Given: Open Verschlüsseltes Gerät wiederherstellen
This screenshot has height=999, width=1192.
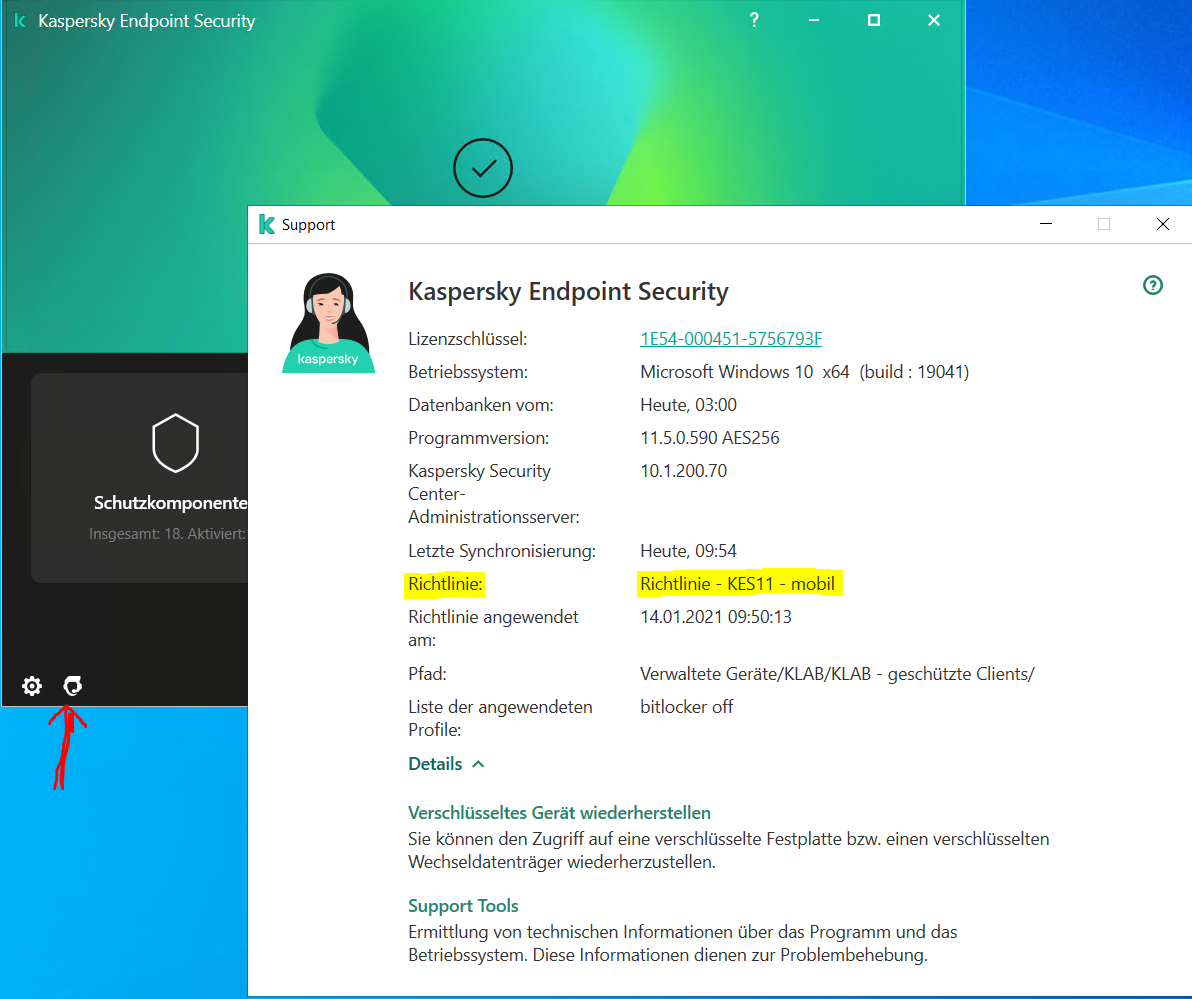Looking at the screenshot, I should 559,813.
